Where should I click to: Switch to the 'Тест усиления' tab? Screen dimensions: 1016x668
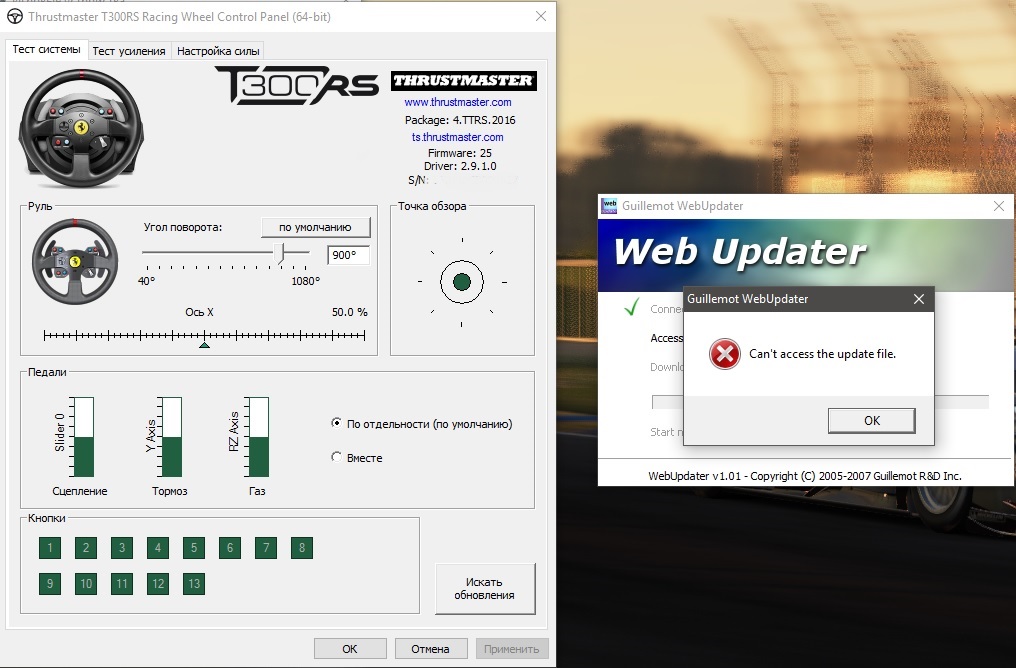coord(129,51)
